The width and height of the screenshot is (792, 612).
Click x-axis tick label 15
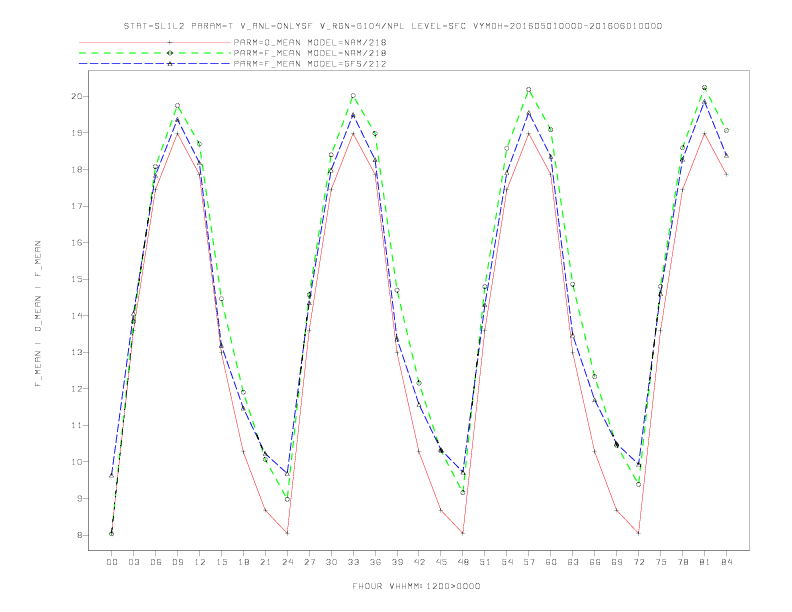tap(221, 562)
